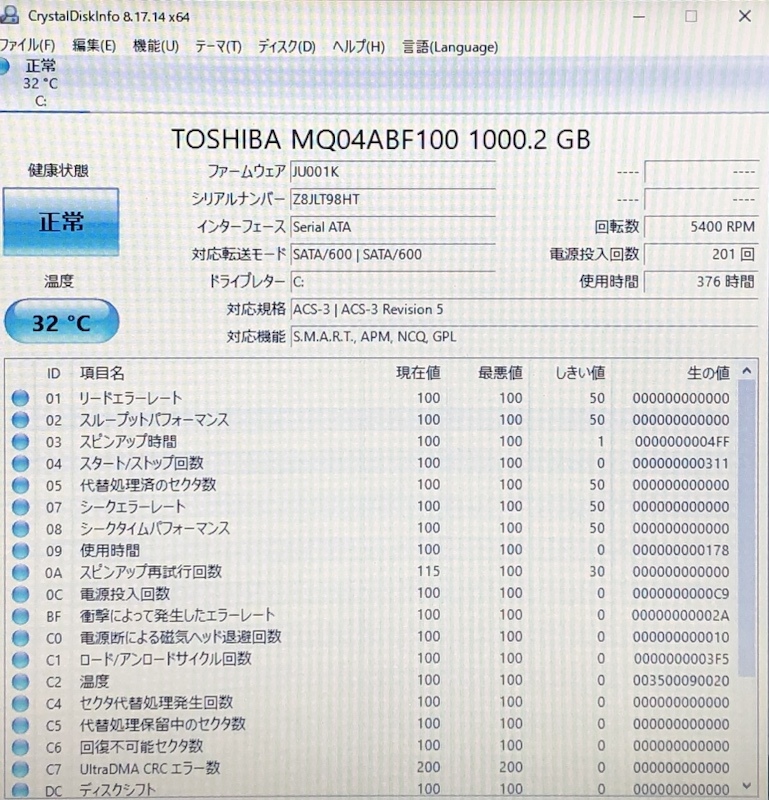Click the 健康状態 label
Screen dimensions: 769x800
tap(58, 170)
